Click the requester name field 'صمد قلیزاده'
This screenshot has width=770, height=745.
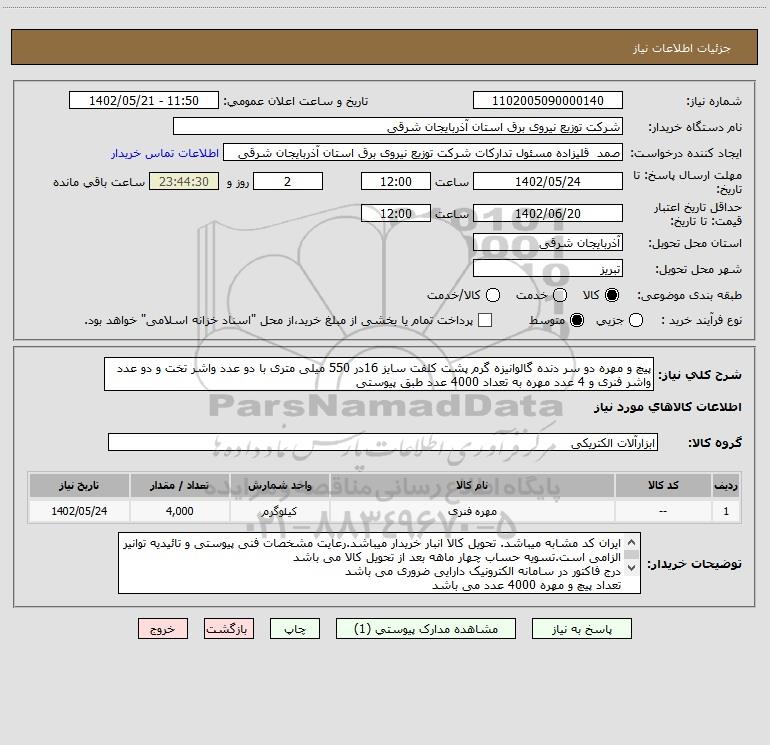(423, 153)
